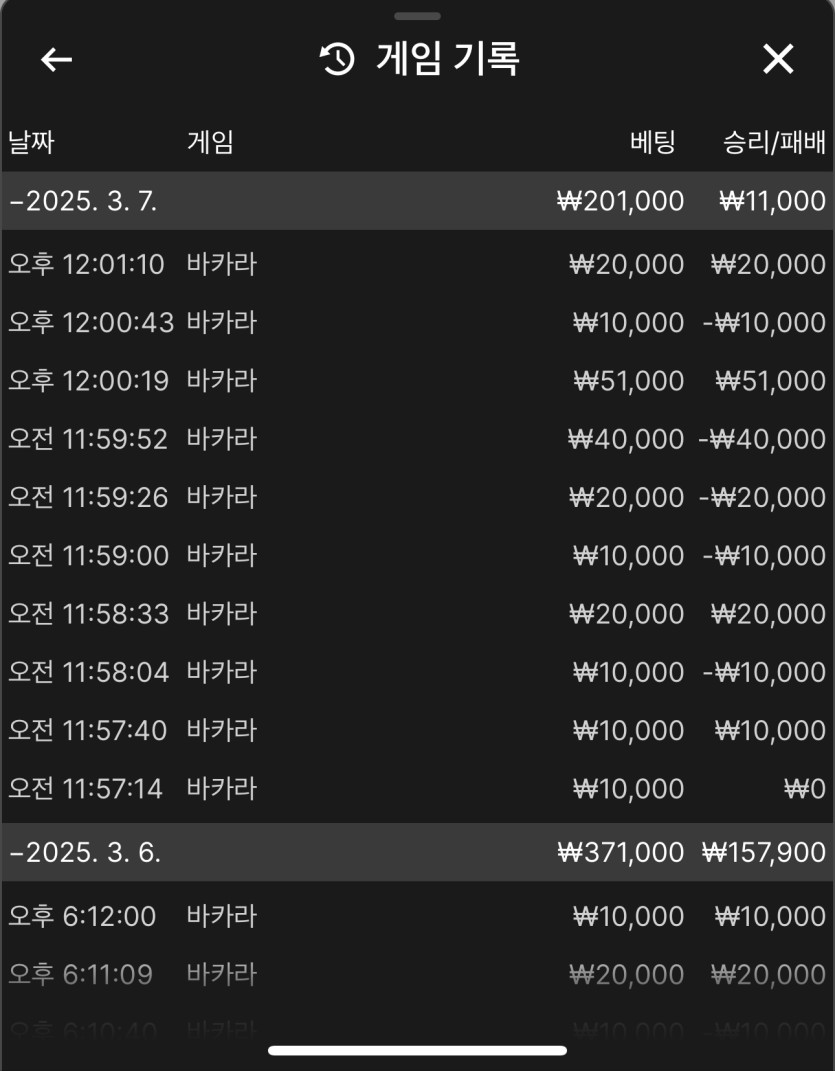835x1071 pixels.
Task: Tap the 게임 column header
Action: [210, 142]
